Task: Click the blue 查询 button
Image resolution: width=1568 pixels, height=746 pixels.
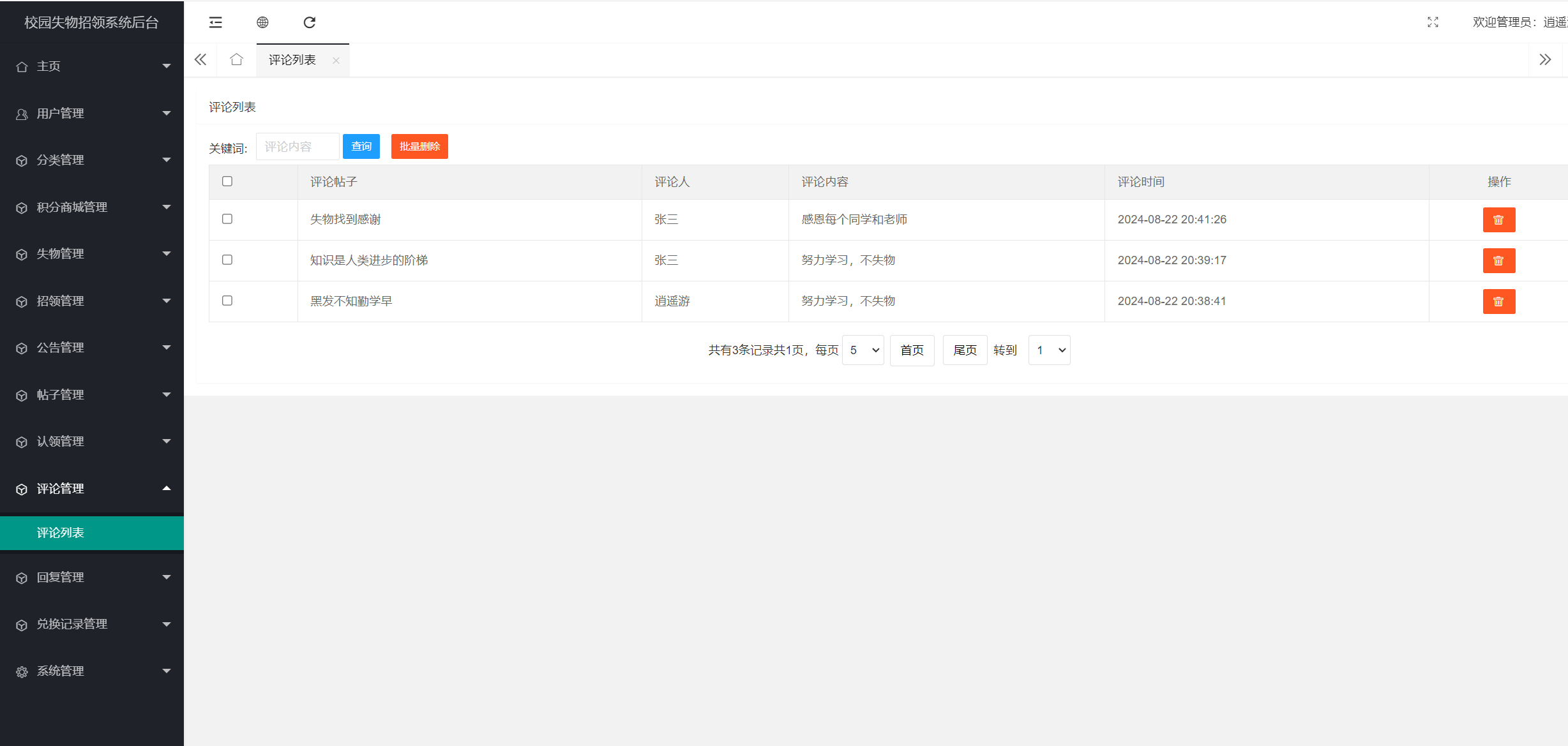Action: (361, 146)
